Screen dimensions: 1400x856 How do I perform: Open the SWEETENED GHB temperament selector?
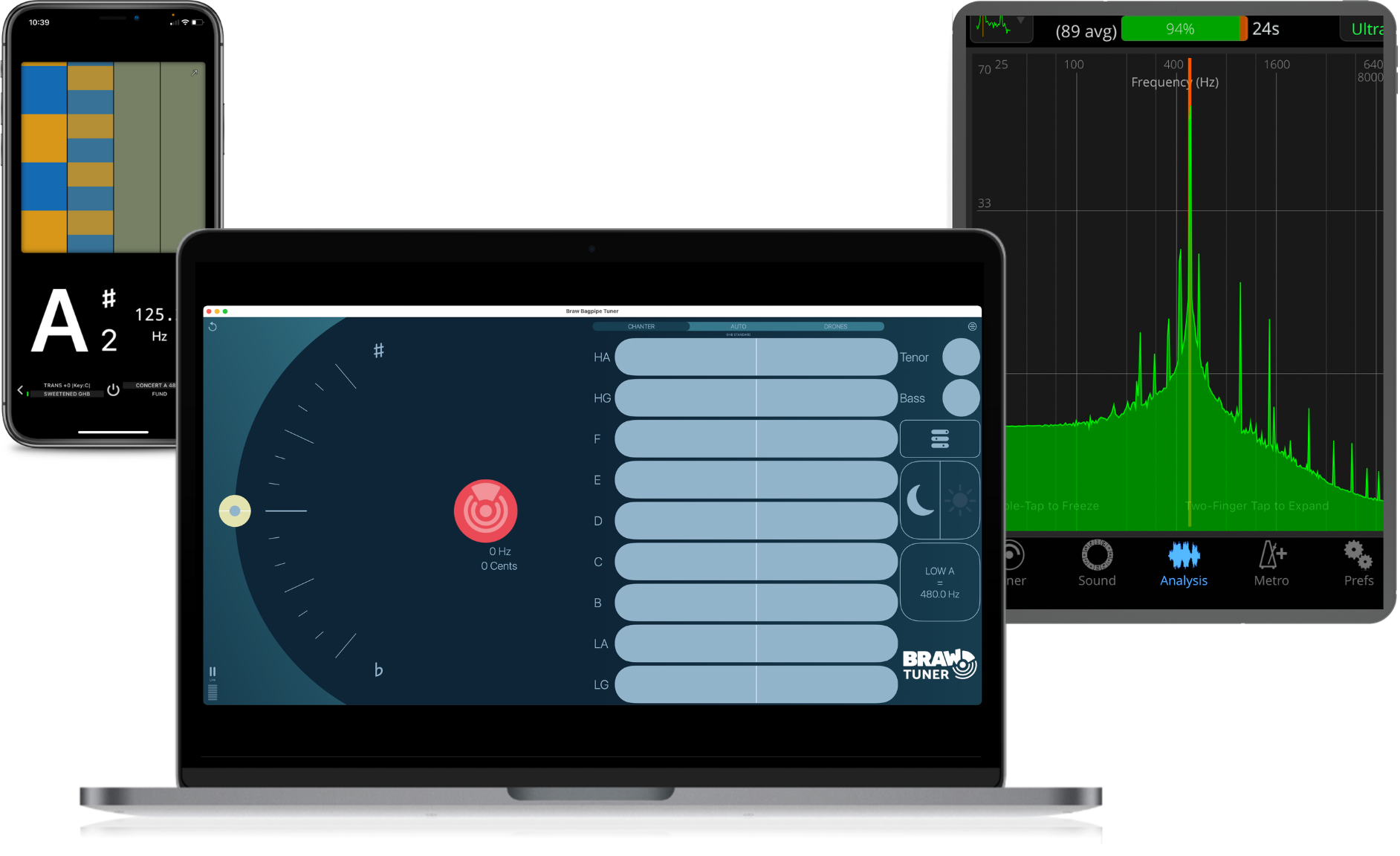pos(67,394)
